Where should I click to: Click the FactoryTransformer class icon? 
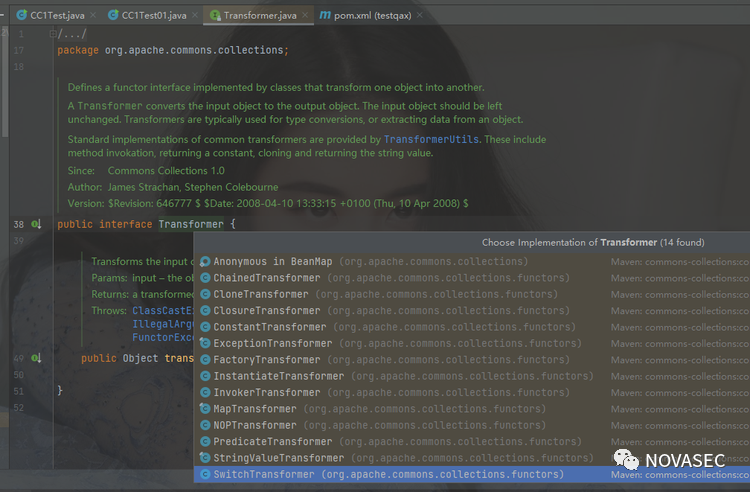point(205,360)
